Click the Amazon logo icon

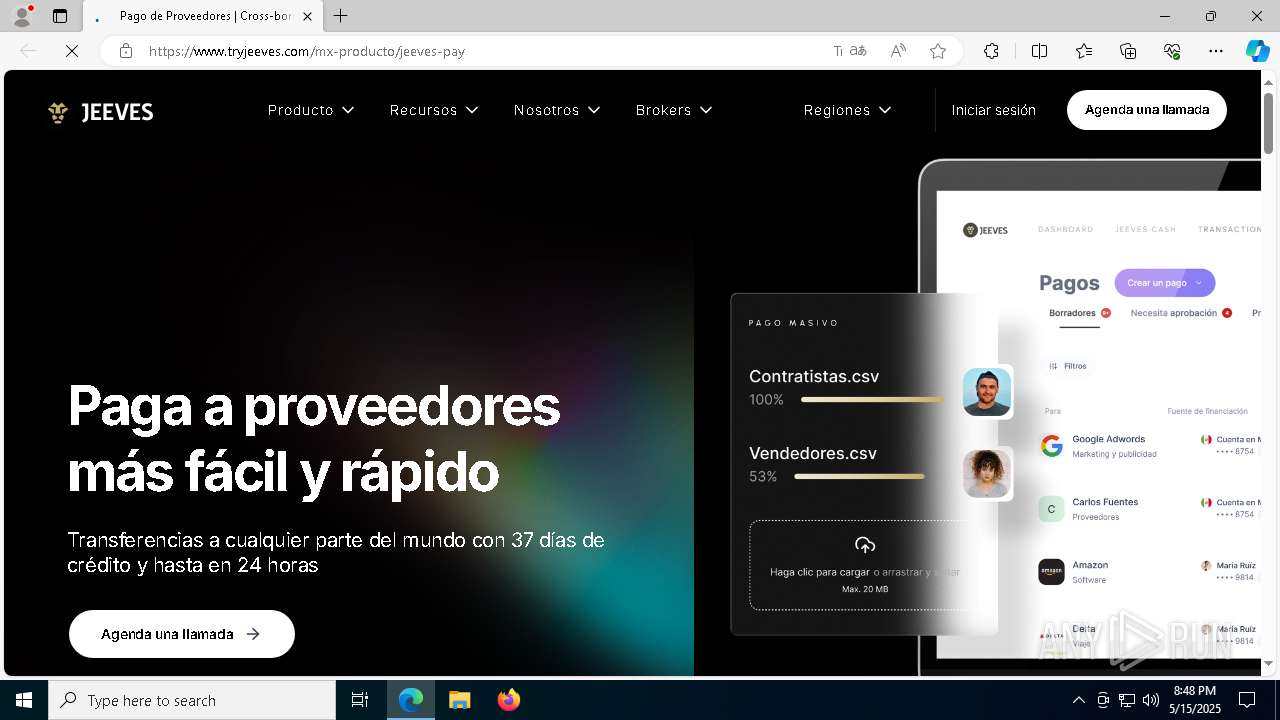pos(1051,572)
